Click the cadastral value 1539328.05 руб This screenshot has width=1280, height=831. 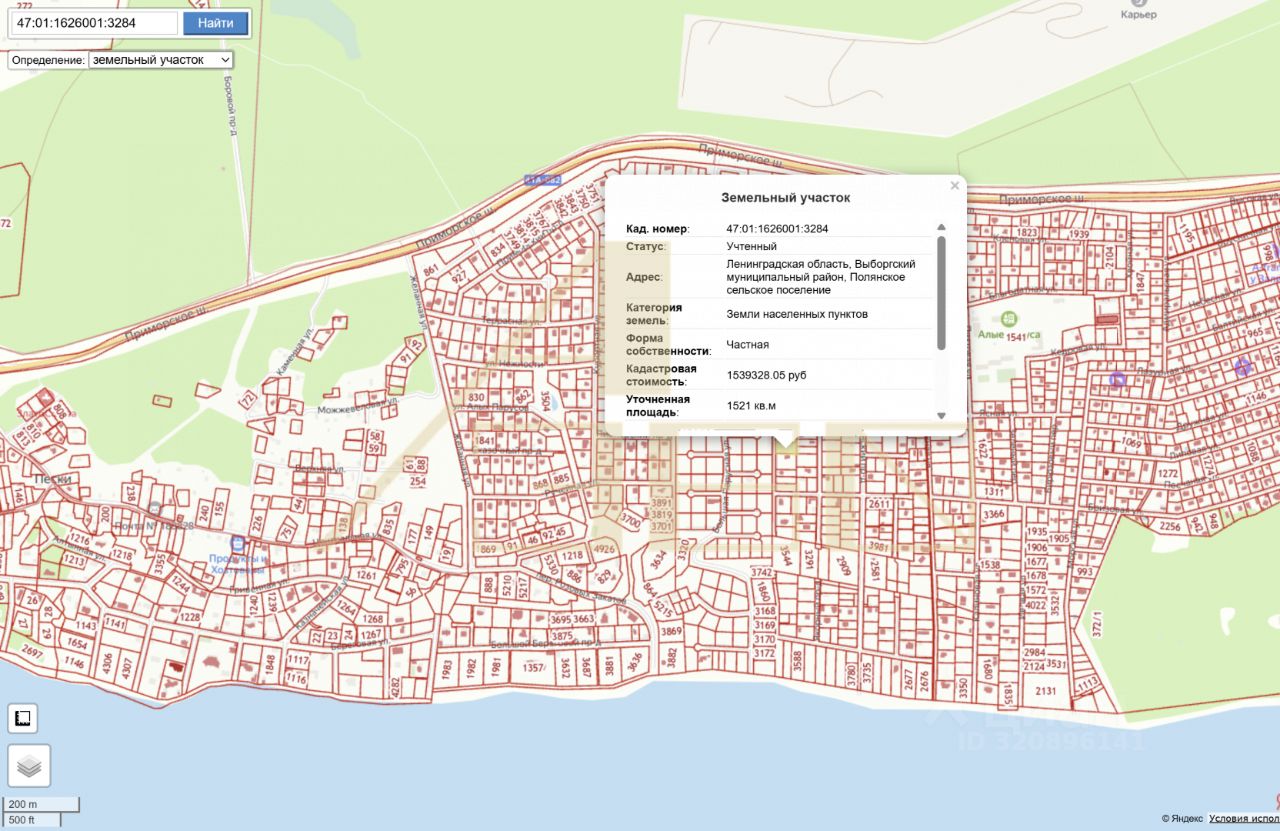point(766,375)
